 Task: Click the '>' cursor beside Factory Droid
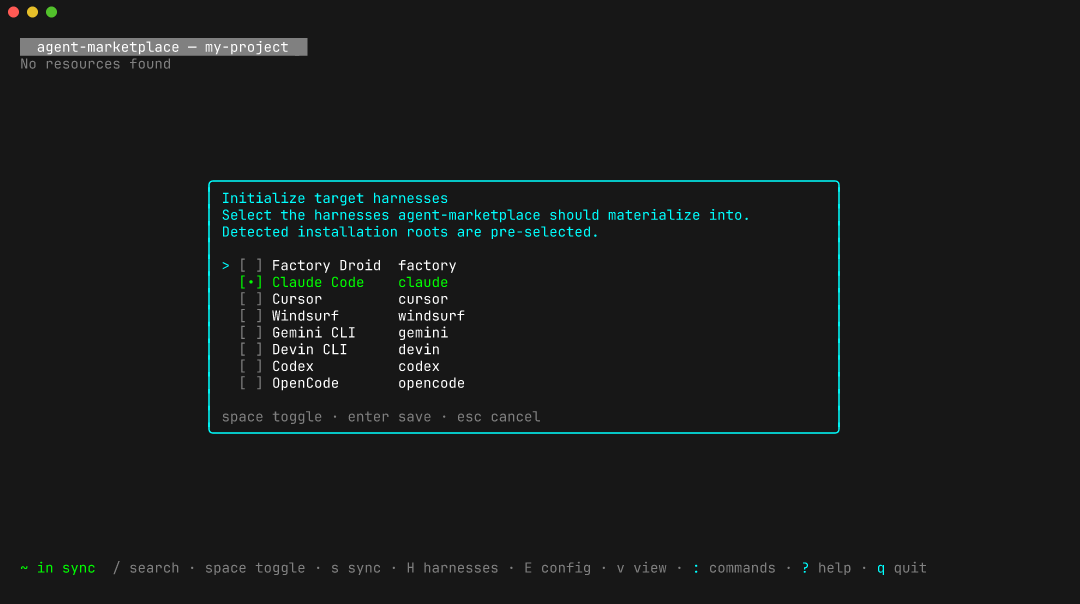coord(226,266)
